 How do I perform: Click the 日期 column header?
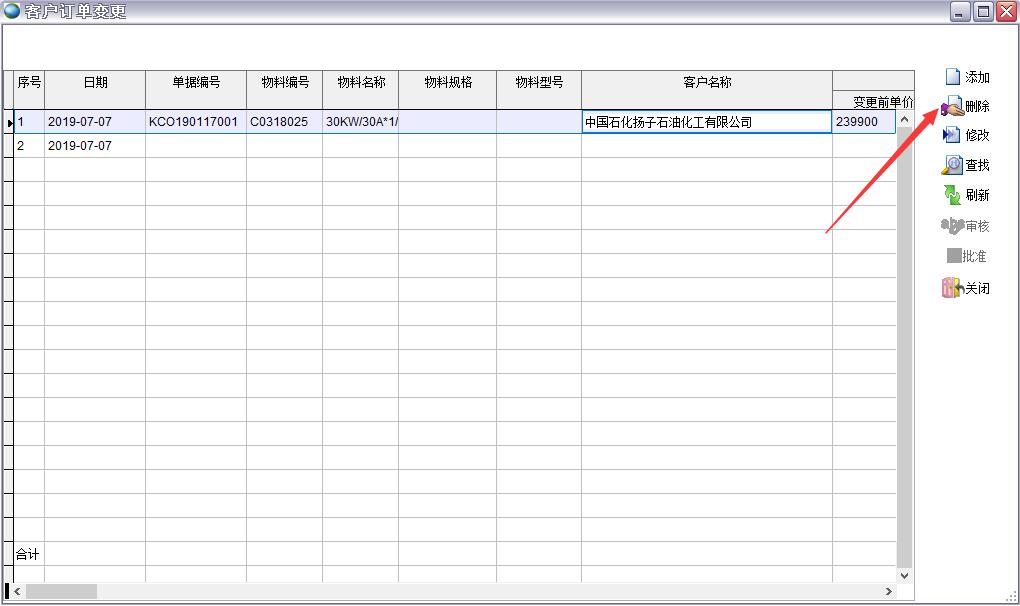(x=95, y=83)
